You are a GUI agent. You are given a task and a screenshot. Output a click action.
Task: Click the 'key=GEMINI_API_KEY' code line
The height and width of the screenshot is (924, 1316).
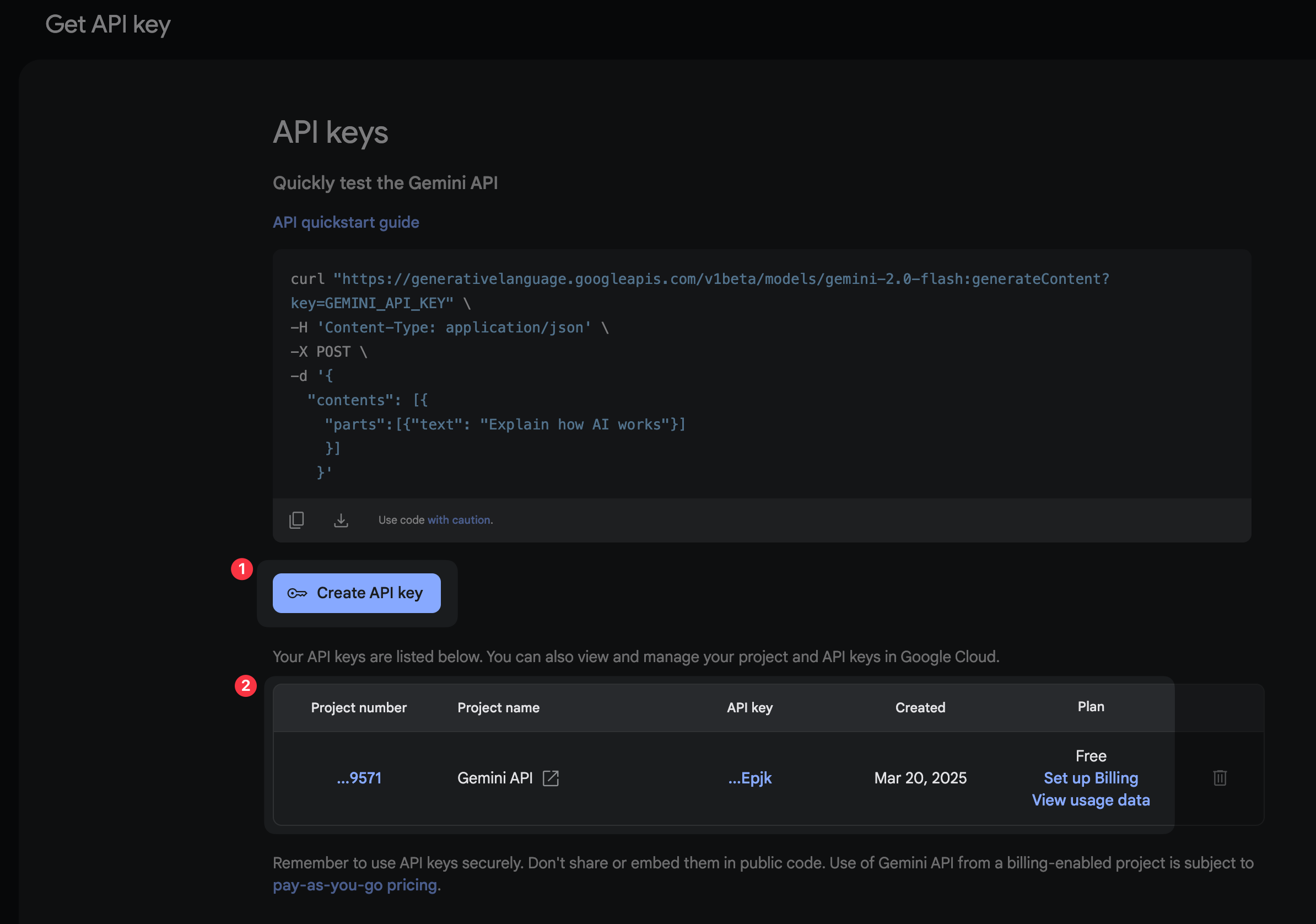(x=381, y=303)
